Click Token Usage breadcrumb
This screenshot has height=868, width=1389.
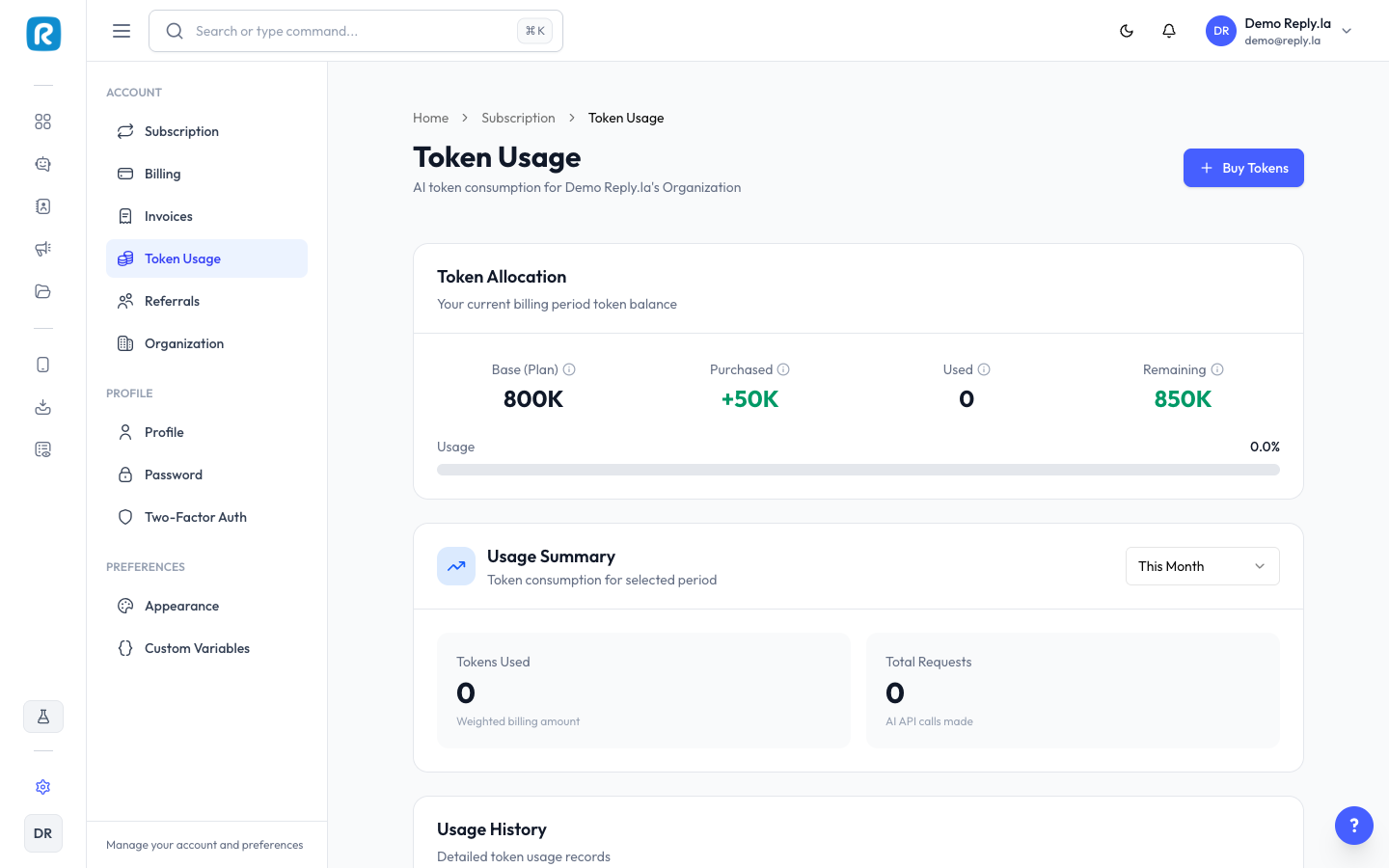click(626, 118)
